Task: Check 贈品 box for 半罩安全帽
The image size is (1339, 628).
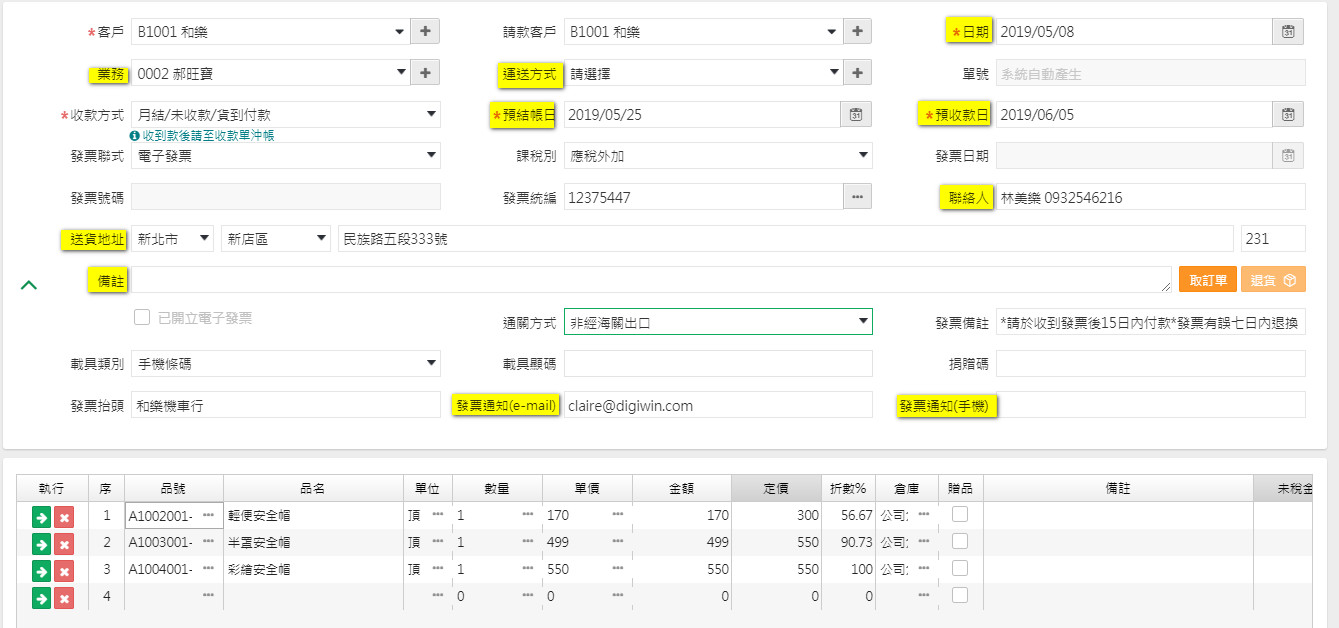Action: [960, 541]
